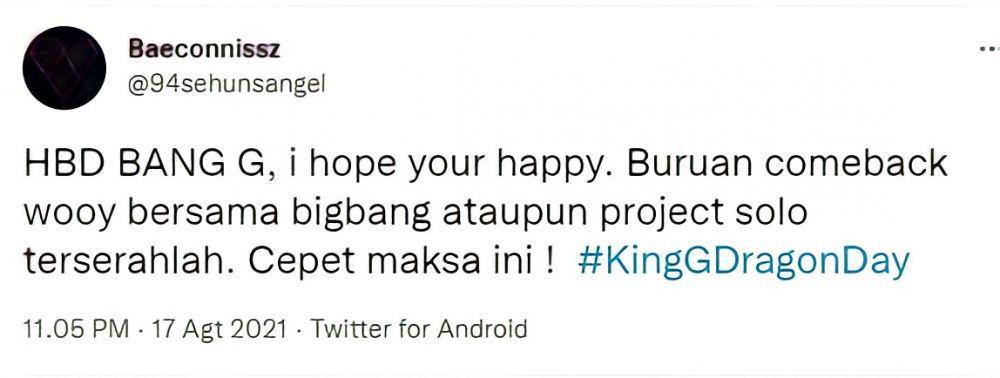Click the word "Android" in the tweet footer
The width and height of the screenshot is (1000, 378).
coord(482,330)
